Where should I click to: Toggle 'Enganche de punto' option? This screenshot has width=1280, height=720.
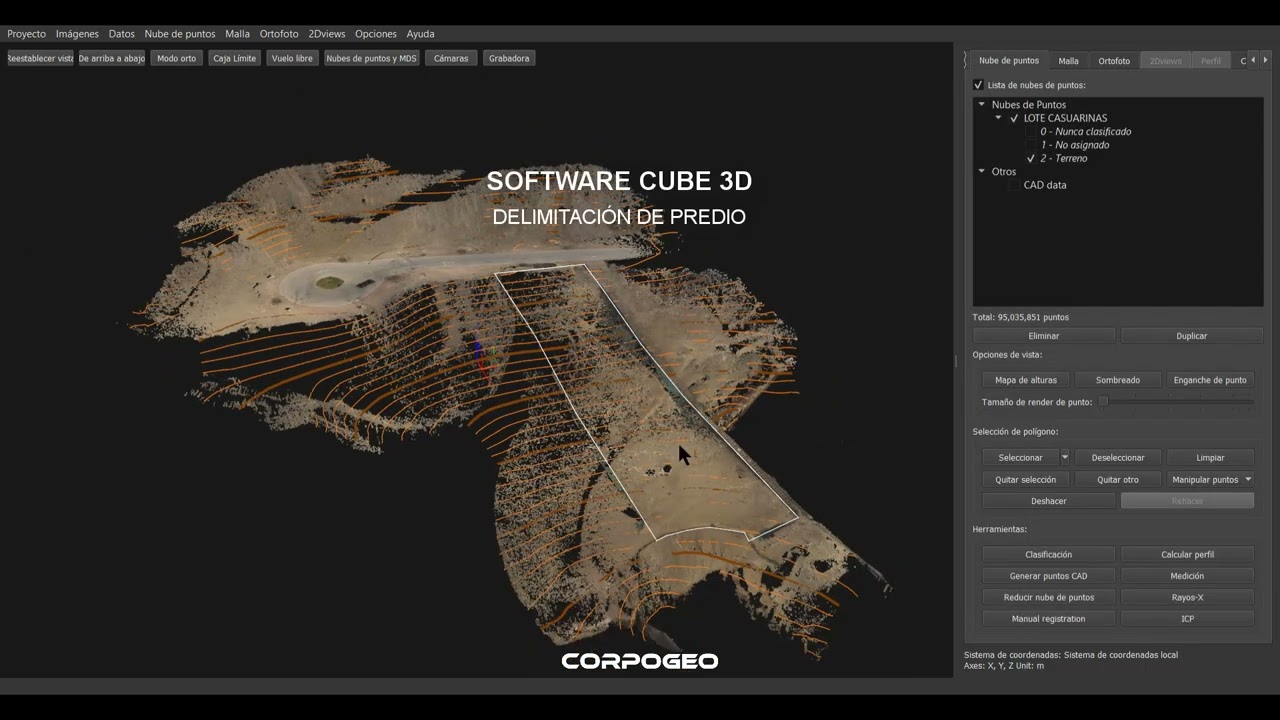(1210, 380)
